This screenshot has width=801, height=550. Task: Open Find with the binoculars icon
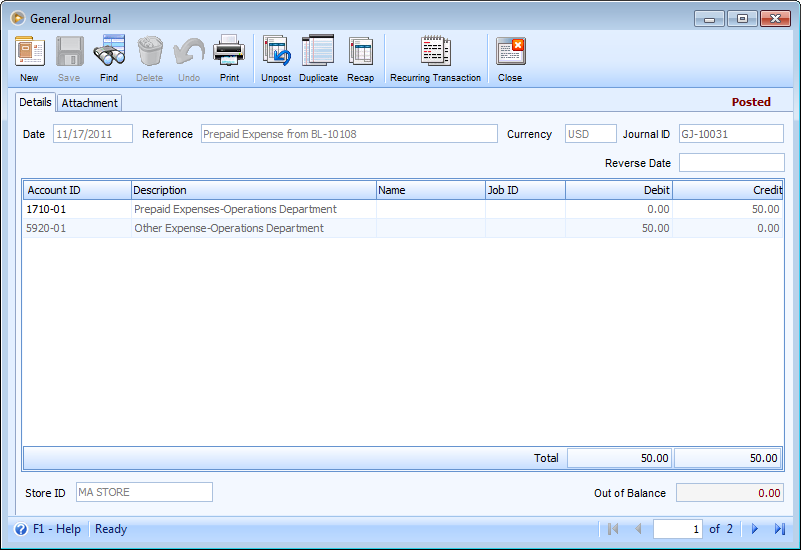(109, 52)
